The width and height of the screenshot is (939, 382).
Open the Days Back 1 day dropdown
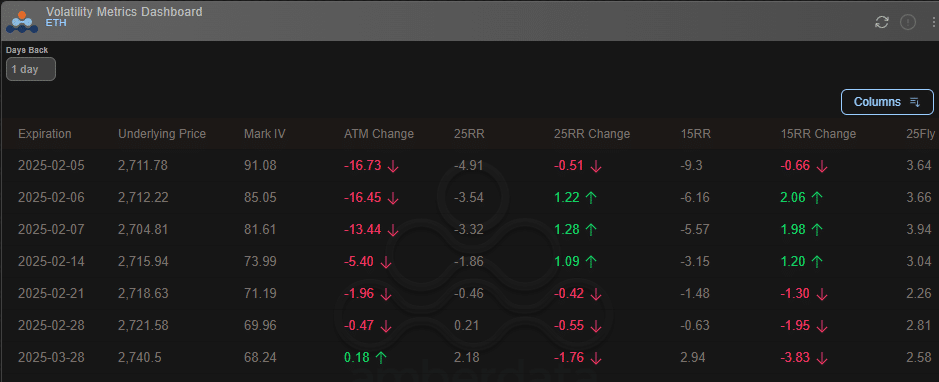[x=31, y=69]
